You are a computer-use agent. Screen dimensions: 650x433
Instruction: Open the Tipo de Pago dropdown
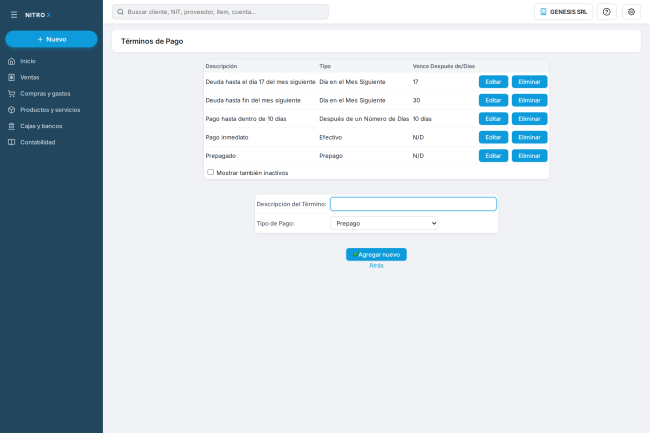pyautogui.click(x=384, y=223)
